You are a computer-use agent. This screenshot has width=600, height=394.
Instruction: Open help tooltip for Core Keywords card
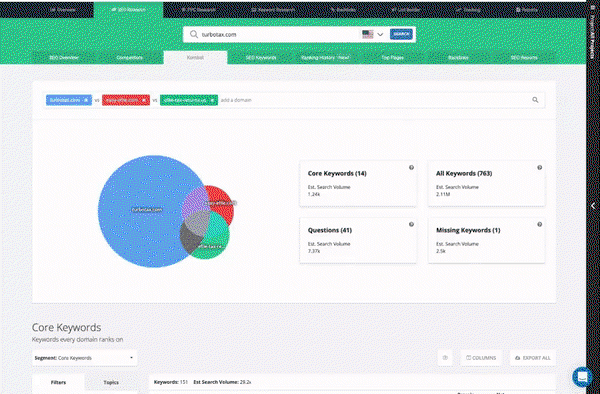click(411, 168)
